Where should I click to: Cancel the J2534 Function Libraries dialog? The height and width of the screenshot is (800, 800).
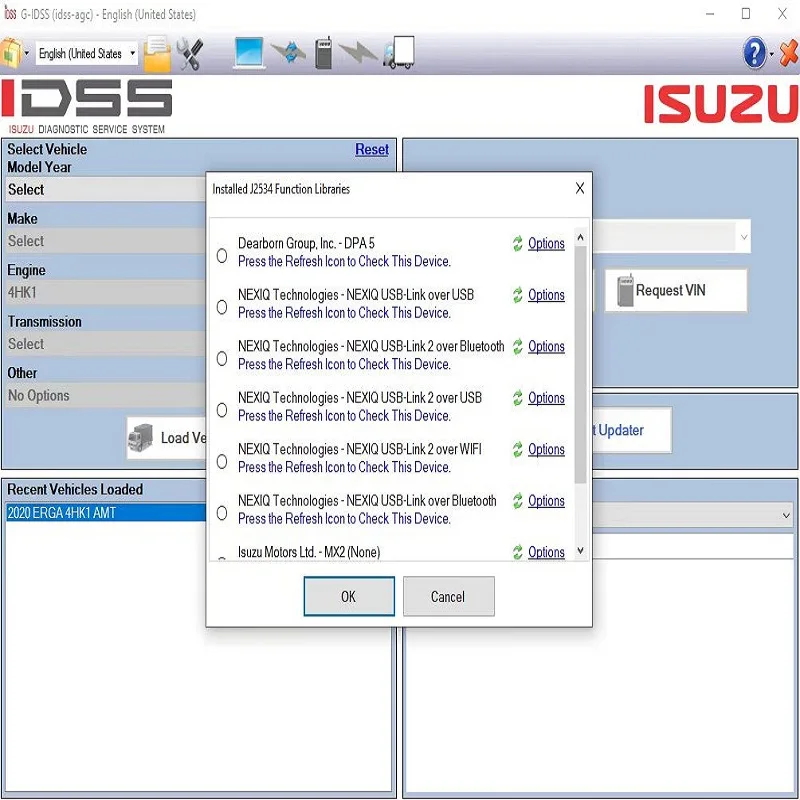[448, 596]
